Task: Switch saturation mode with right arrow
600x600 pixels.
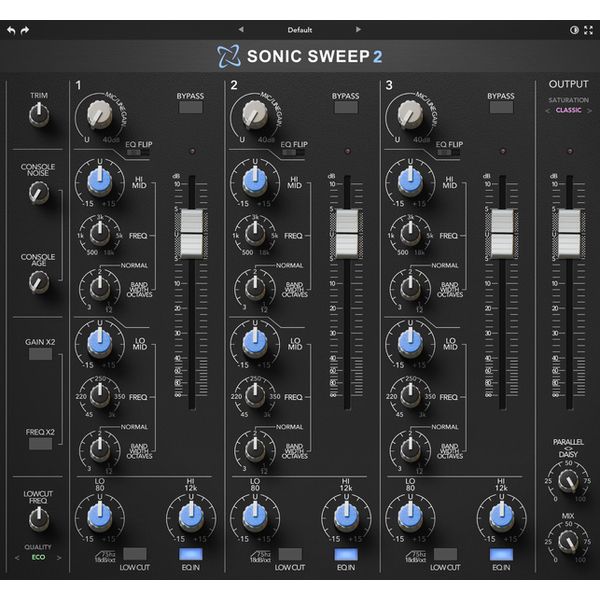Action: coord(590,111)
